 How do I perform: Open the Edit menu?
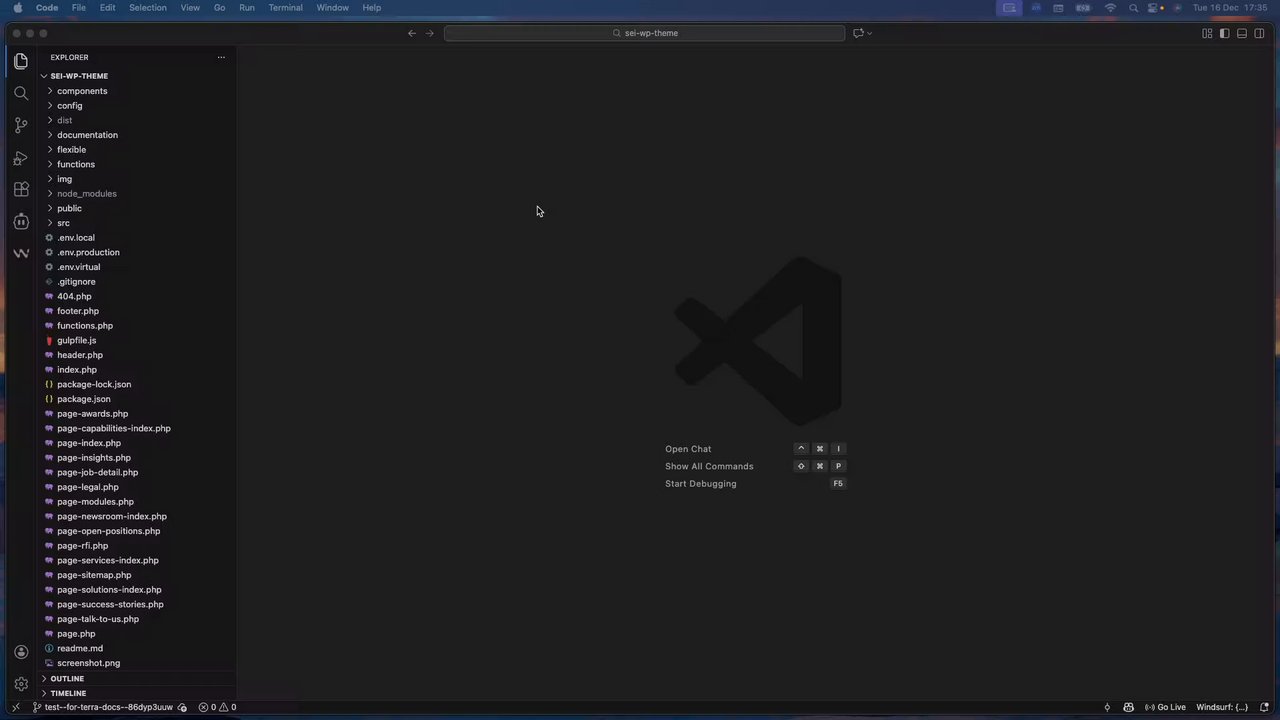point(107,7)
